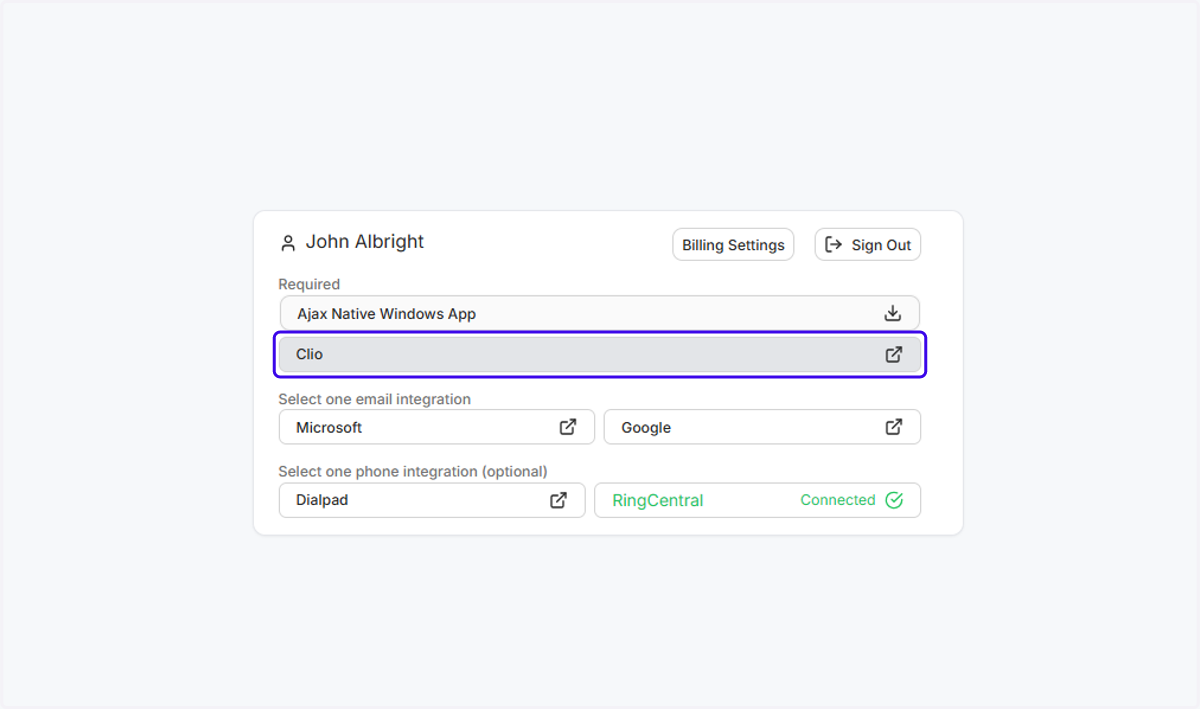1200x709 pixels.
Task: Click the 'Select one email integration' label
Action: 374,399
